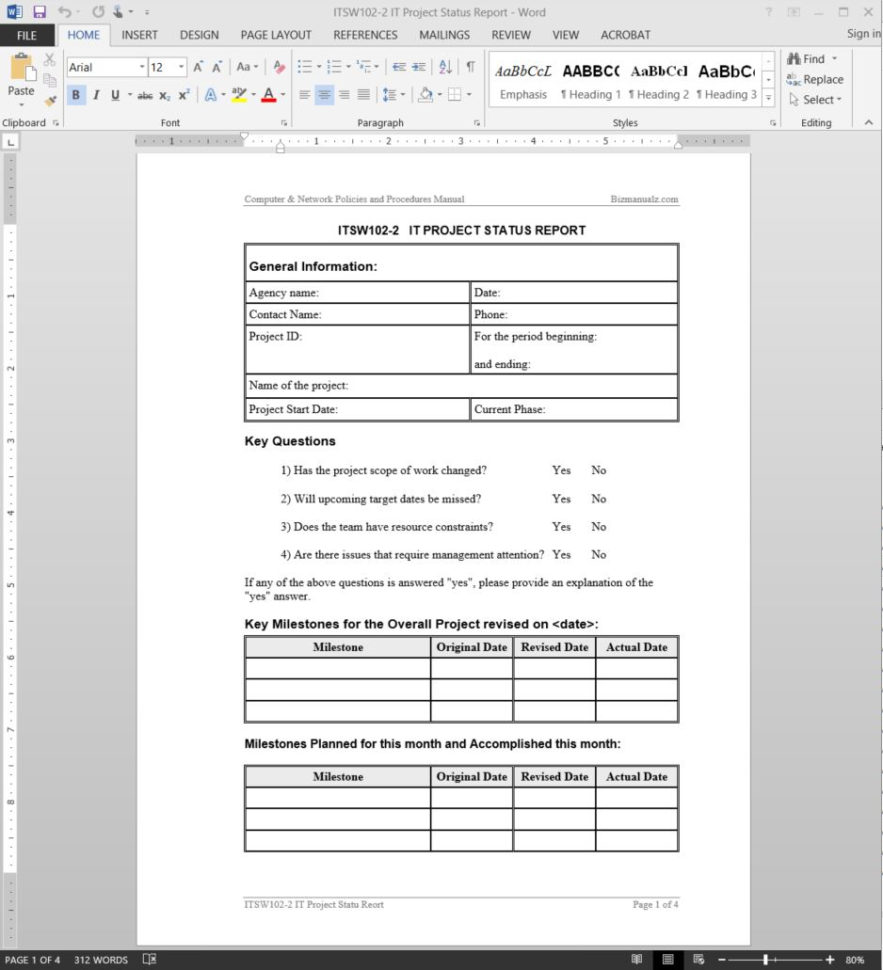This screenshot has height=970, width=883.
Task: Click the Text Effects and Typography icon
Action: (x=210, y=95)
